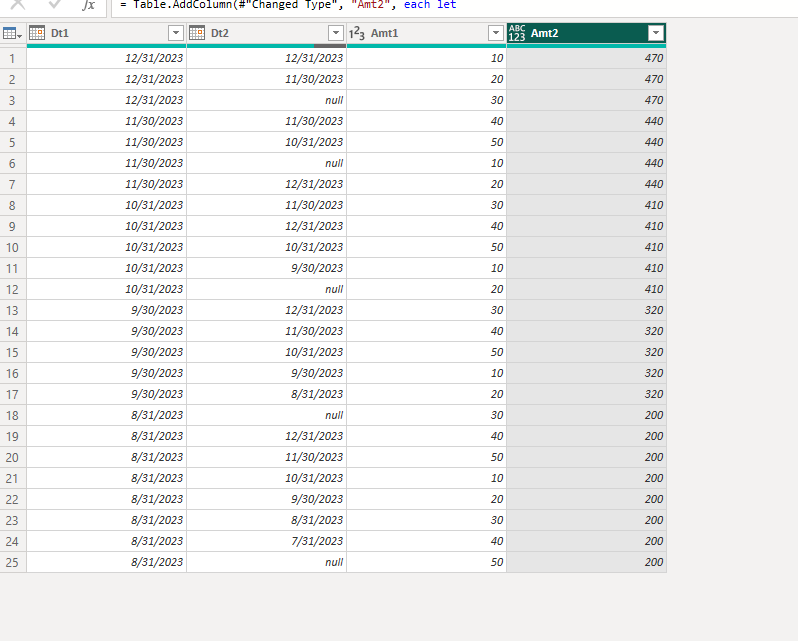Click Dt2 date type icon
Viewport: 798px width, 641px height.
[x=197, y=33]
